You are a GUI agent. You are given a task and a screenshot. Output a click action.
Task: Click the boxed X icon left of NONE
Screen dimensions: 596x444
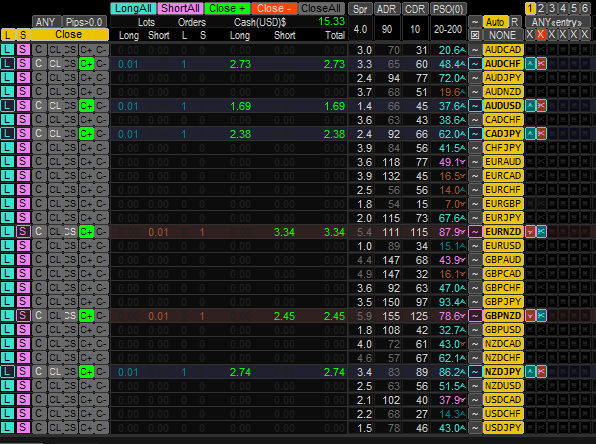[x=475, y=35]
